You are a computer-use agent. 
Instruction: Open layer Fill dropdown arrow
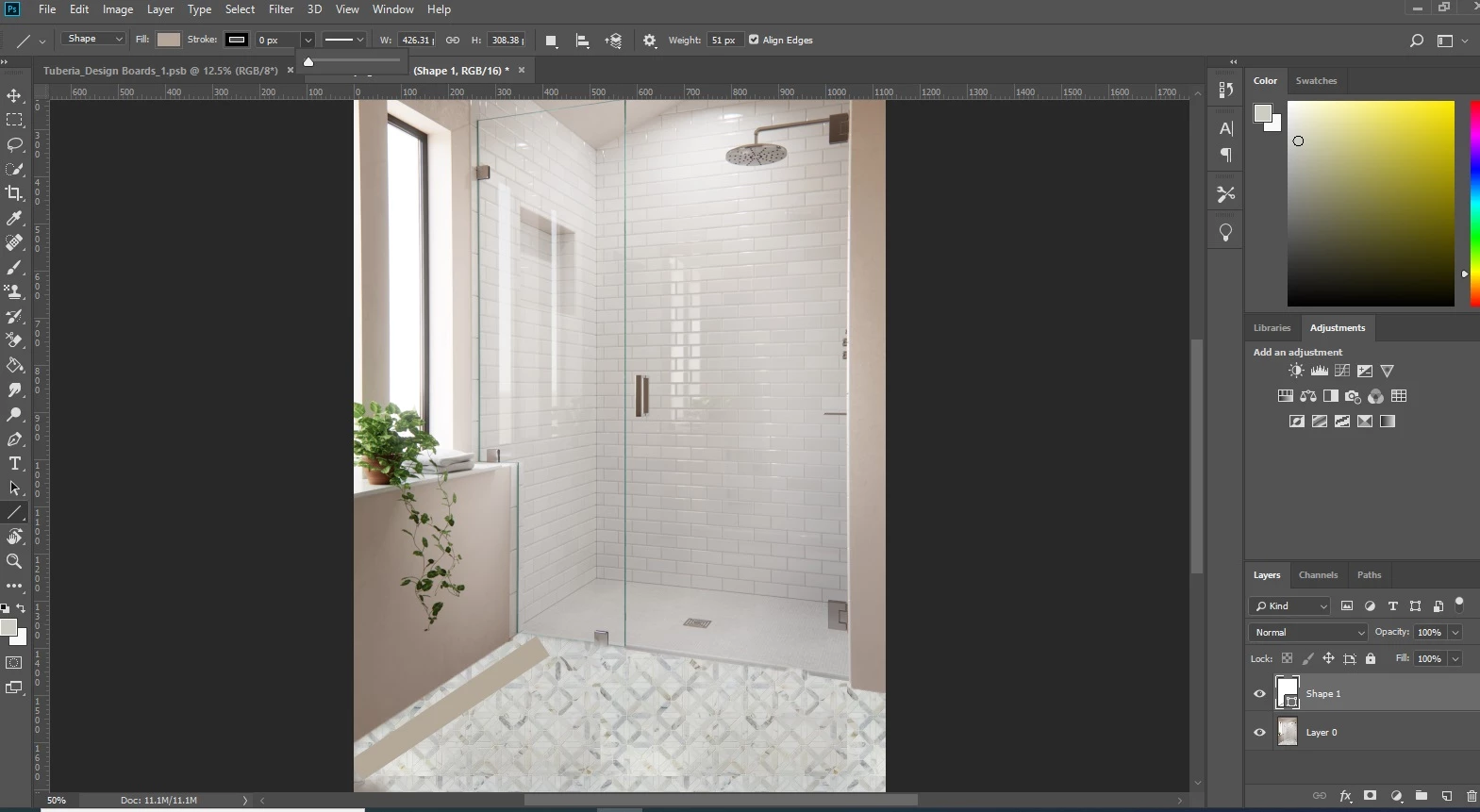1455,658
